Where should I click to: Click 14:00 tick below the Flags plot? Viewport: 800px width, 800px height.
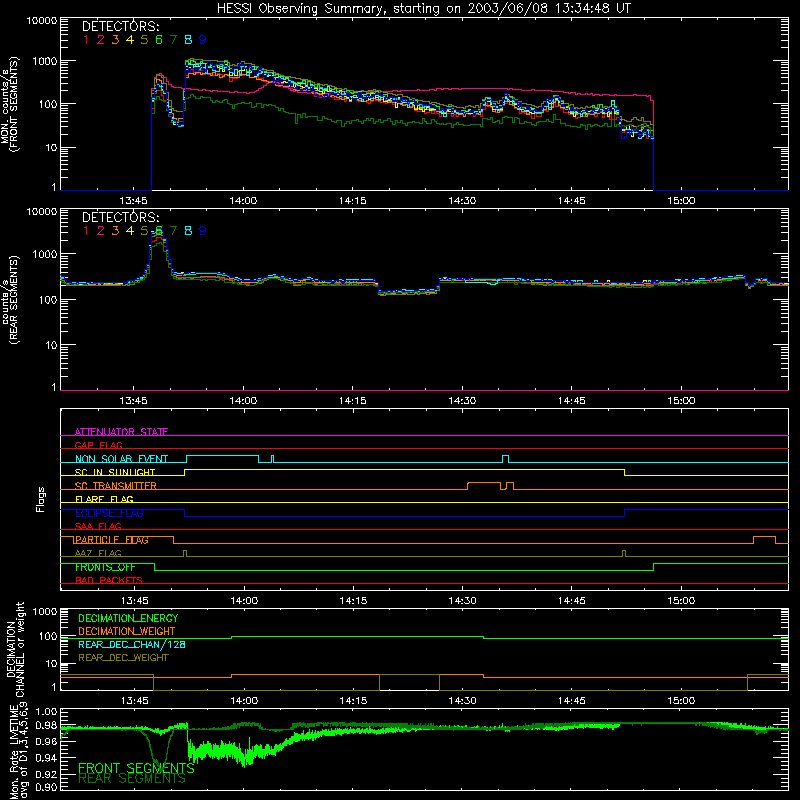coord(244,601)
